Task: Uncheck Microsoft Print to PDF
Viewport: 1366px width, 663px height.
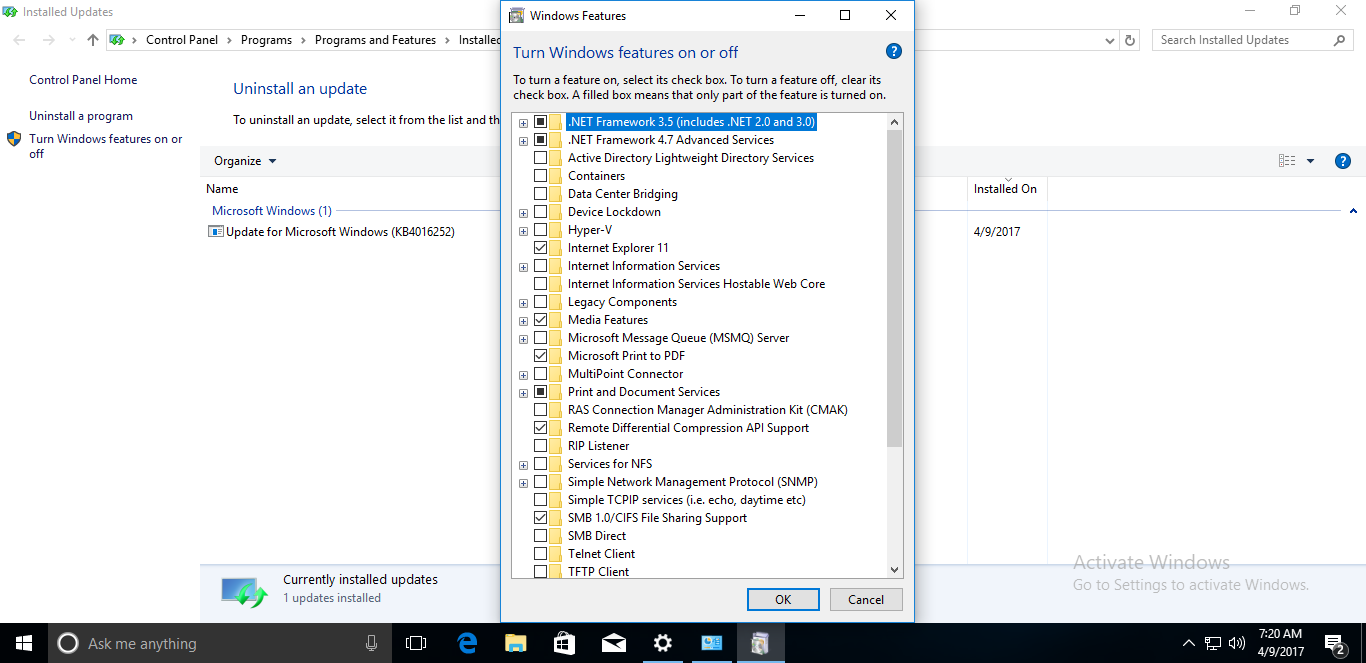Action: [x=540, y=356]
